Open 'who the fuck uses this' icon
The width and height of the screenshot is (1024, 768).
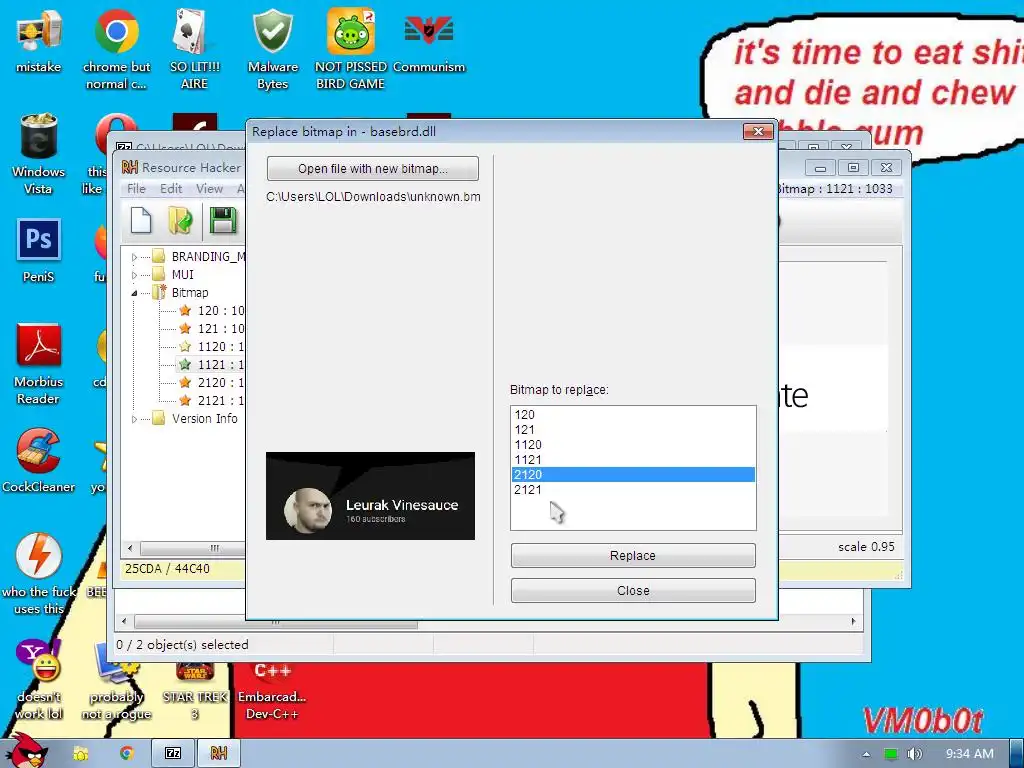click(39, 575)
